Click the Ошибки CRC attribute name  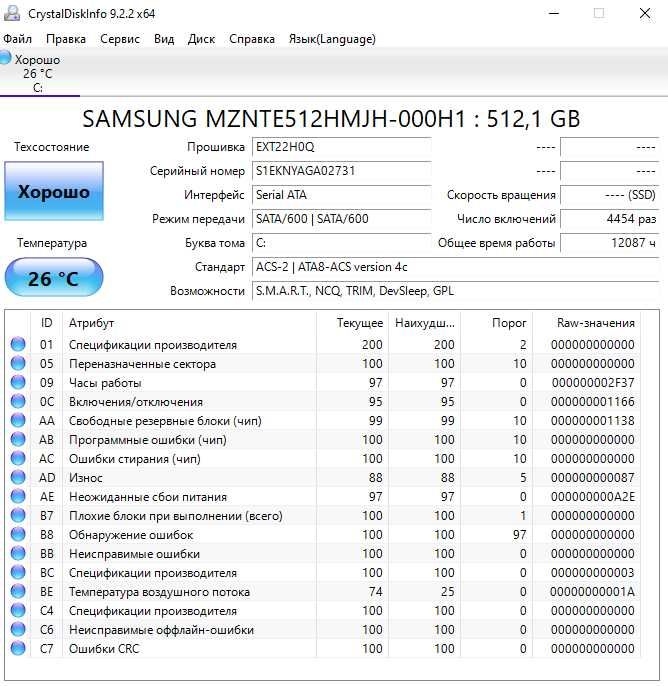(x=104, y=649)
